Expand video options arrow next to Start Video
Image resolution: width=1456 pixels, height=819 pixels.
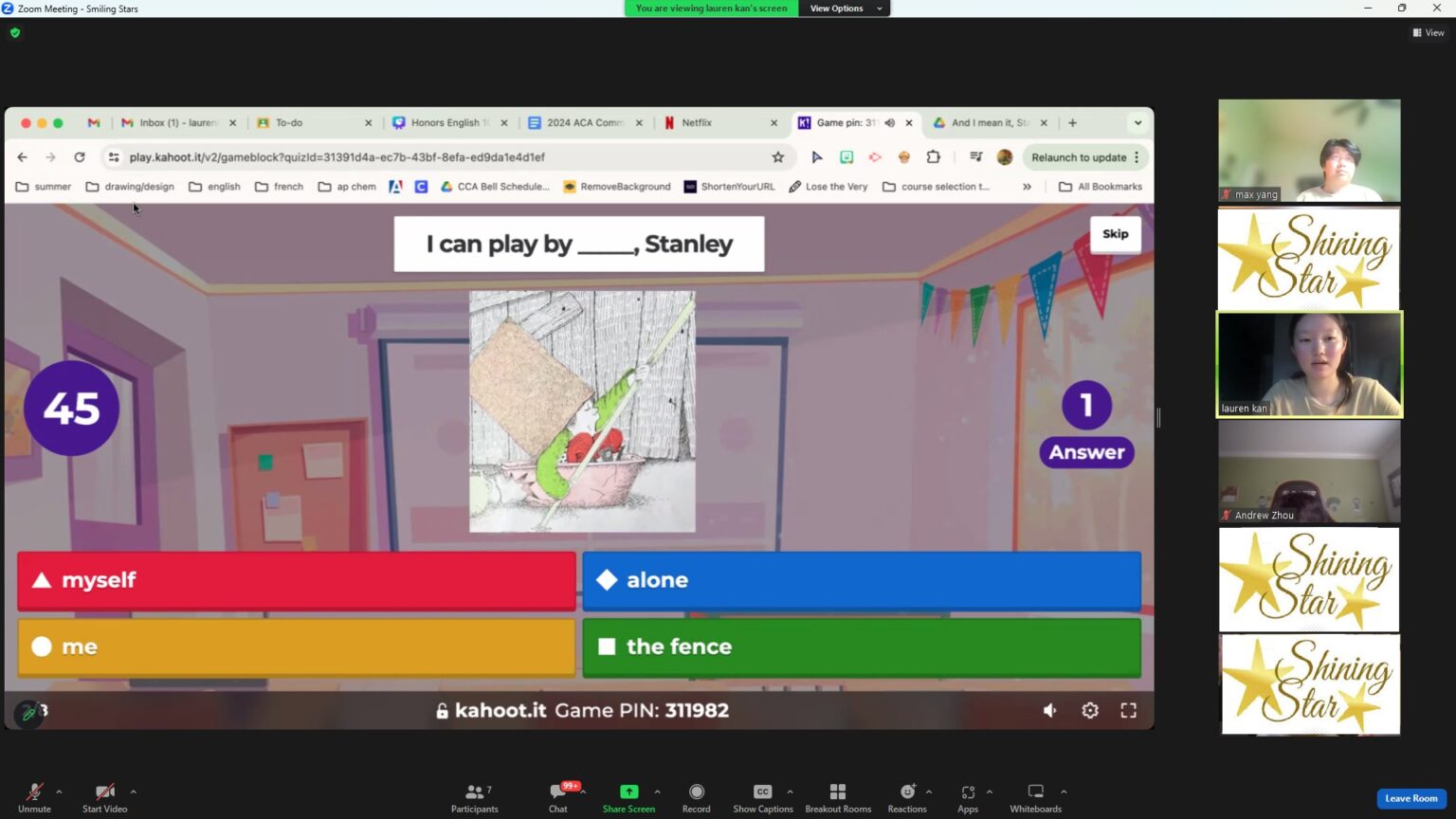[133, 792]
